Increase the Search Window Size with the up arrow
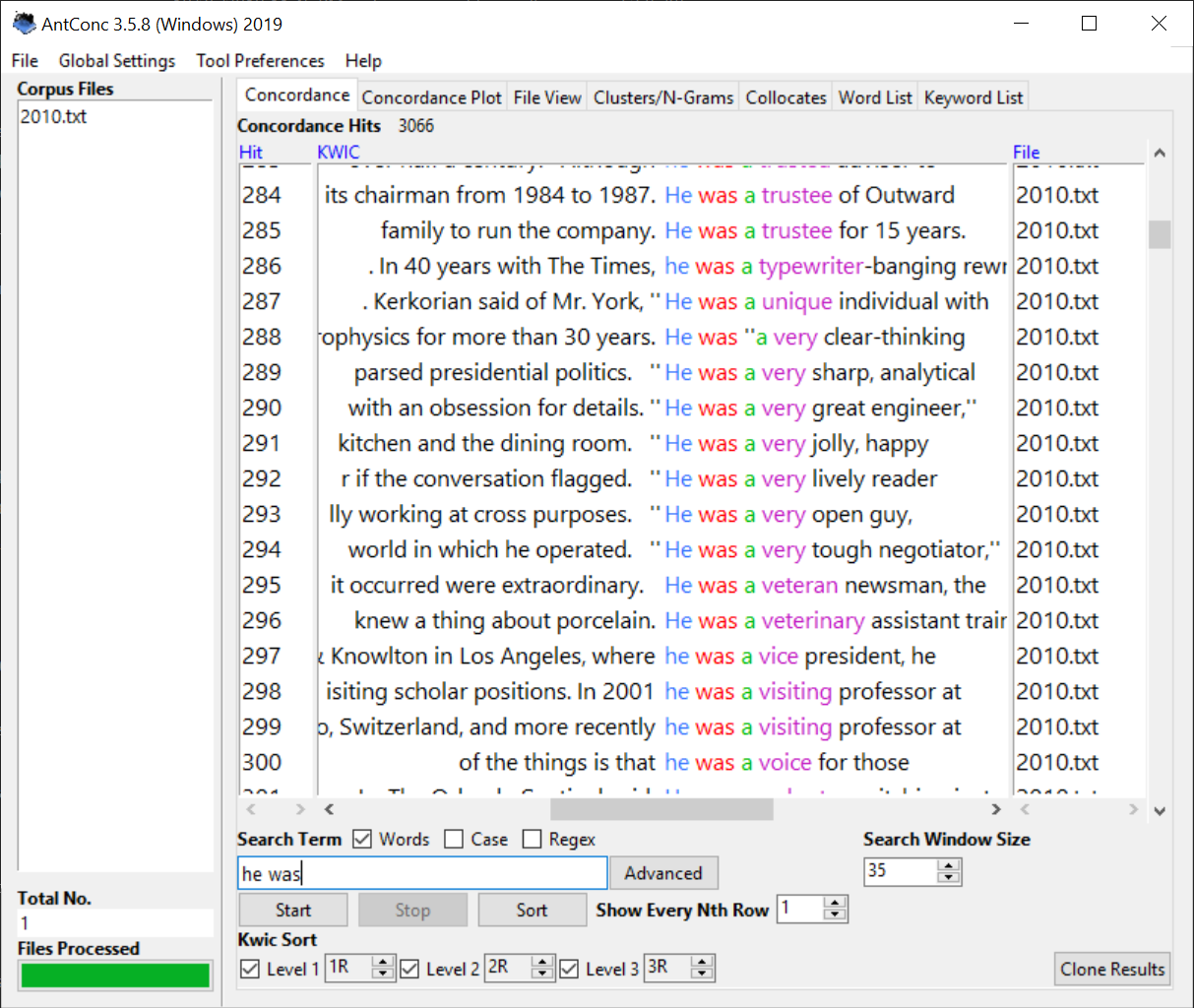The height and width of the screenshot is (1008, 1194). (x=949, y=865)
